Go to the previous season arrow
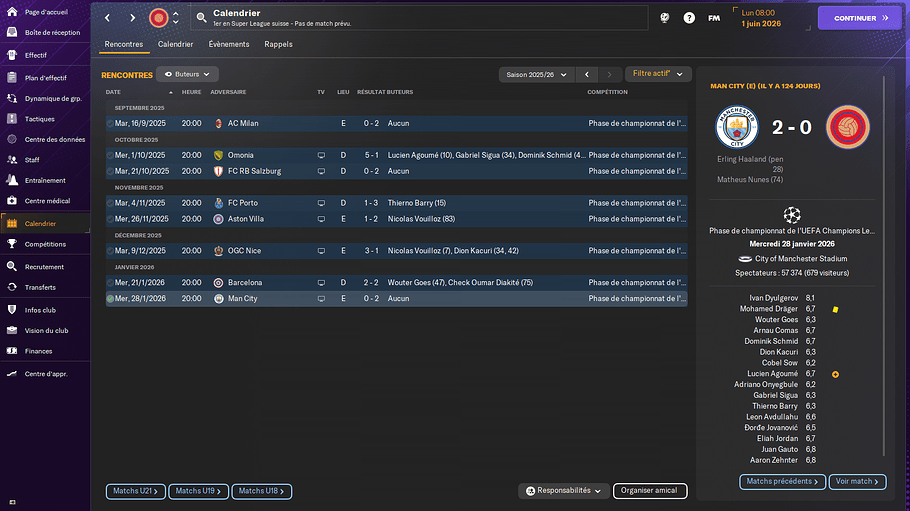The width and height of the screenshot is (910, 511). click(587, 75)
